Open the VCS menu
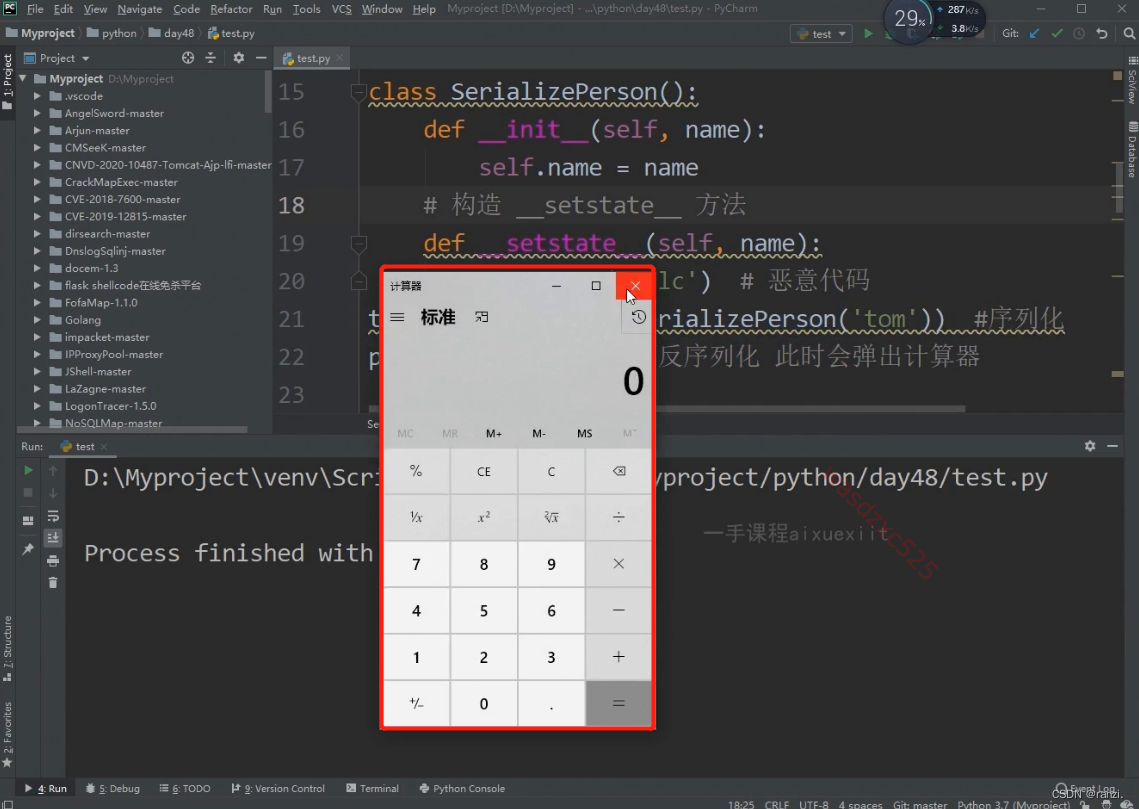Viewport: 1139px width, 809px height. point(341,9)
